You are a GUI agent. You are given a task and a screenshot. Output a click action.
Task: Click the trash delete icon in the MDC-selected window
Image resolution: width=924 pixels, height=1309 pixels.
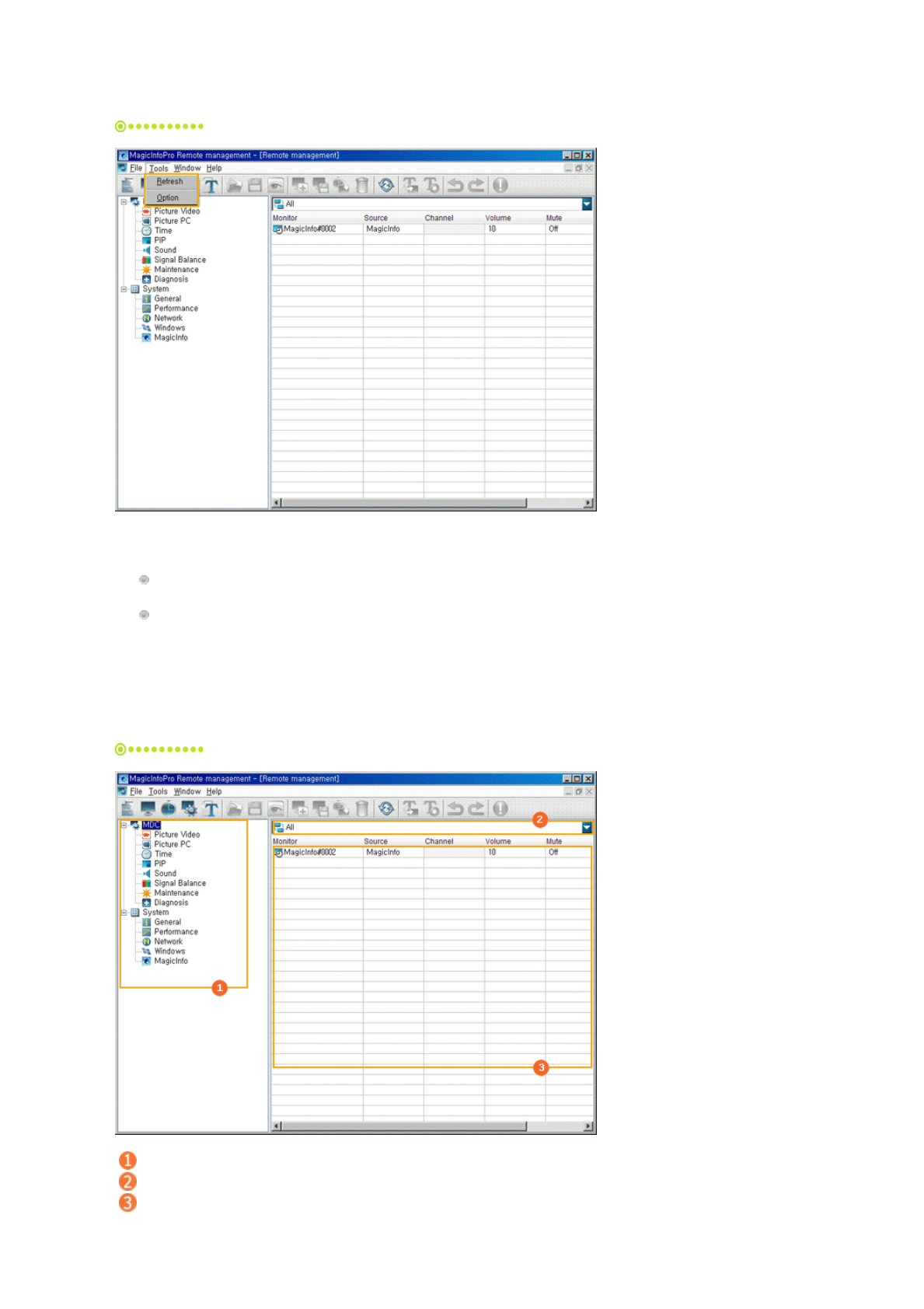pyautogui.click(x=361, y=808)
